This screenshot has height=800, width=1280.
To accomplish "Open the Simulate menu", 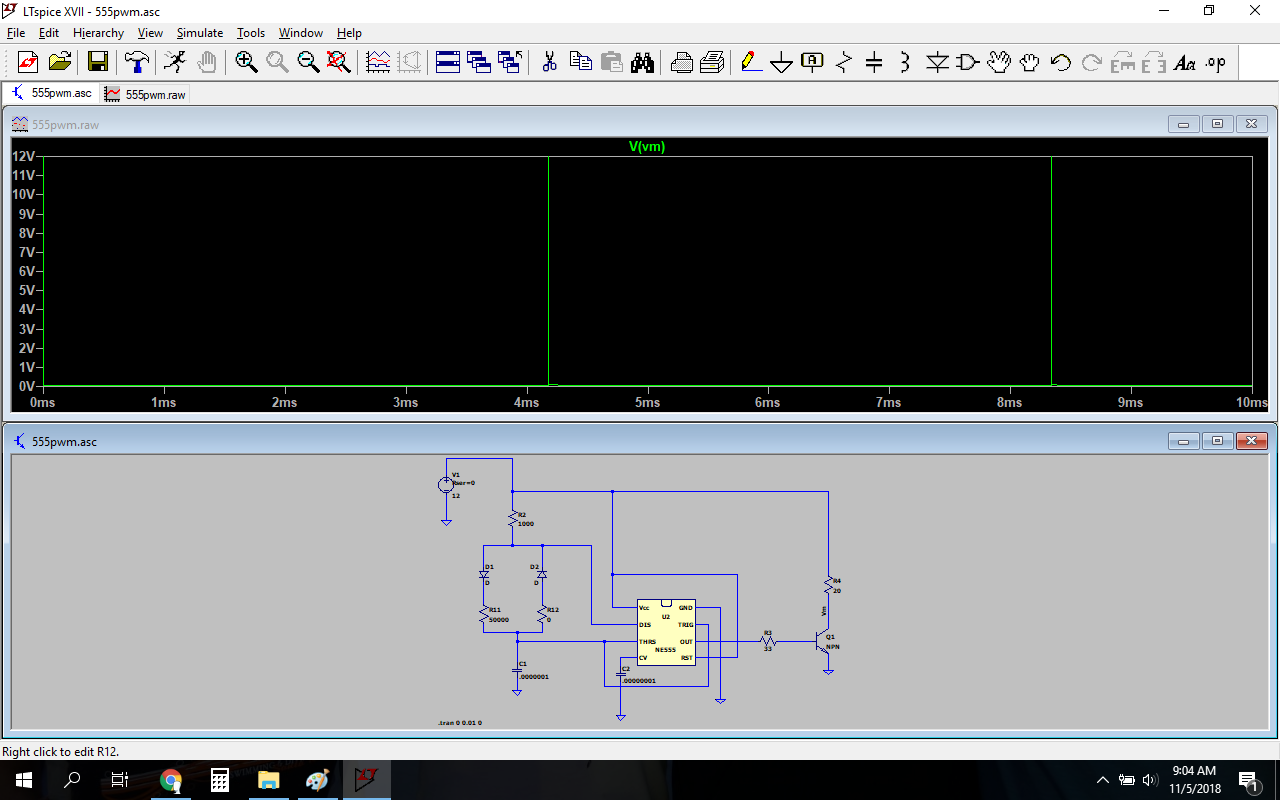I will pos(200,33).
